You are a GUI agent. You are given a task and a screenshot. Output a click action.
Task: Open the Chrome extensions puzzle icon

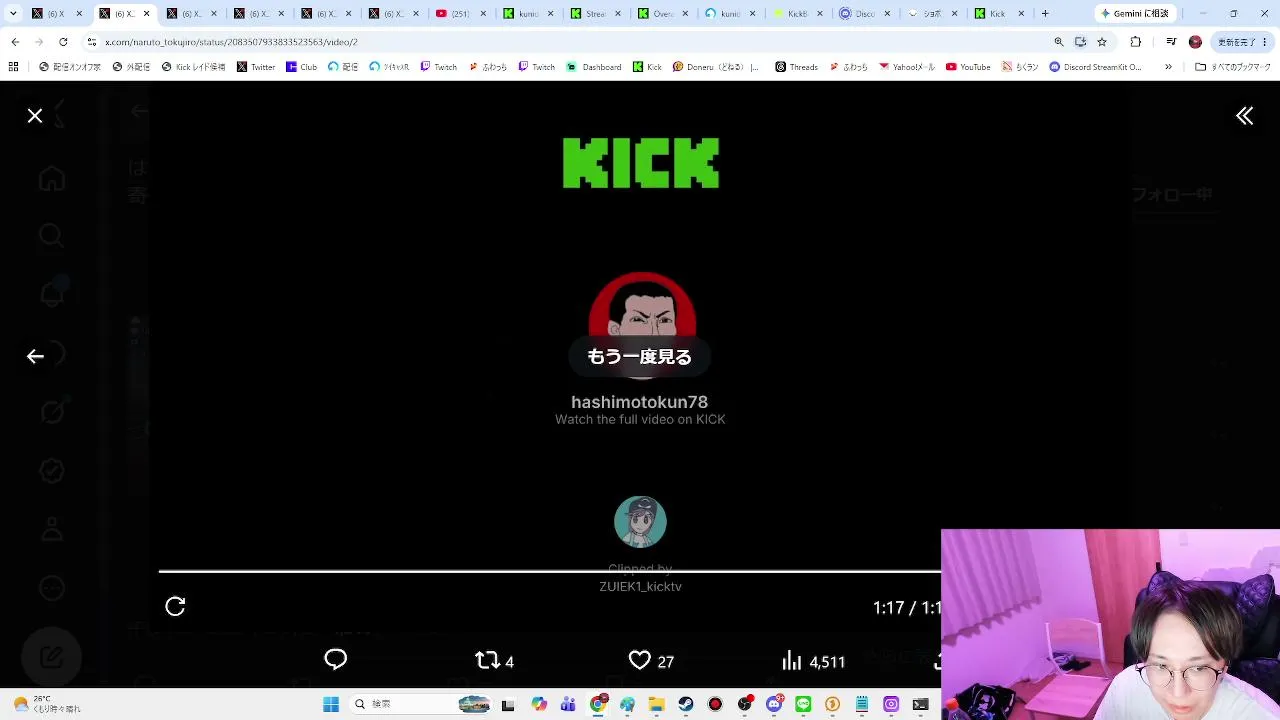(1135, 42)
